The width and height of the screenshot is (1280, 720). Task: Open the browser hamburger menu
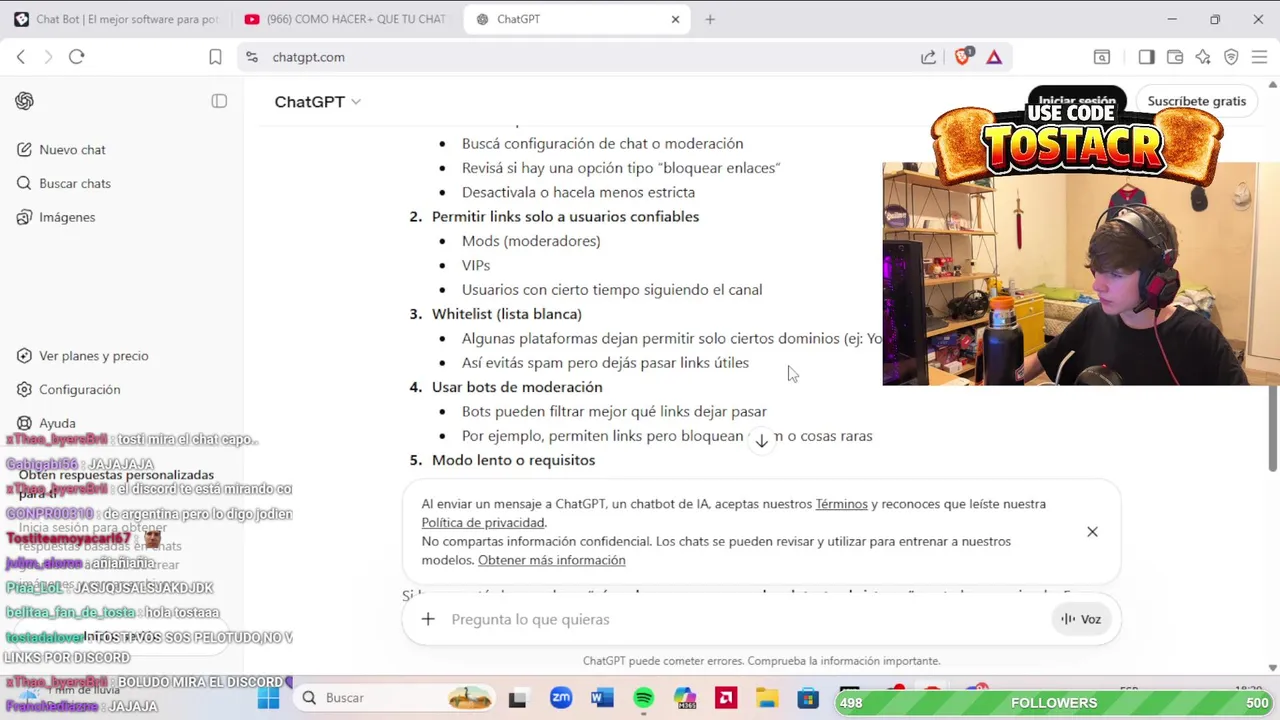[x=1259, y=57]
